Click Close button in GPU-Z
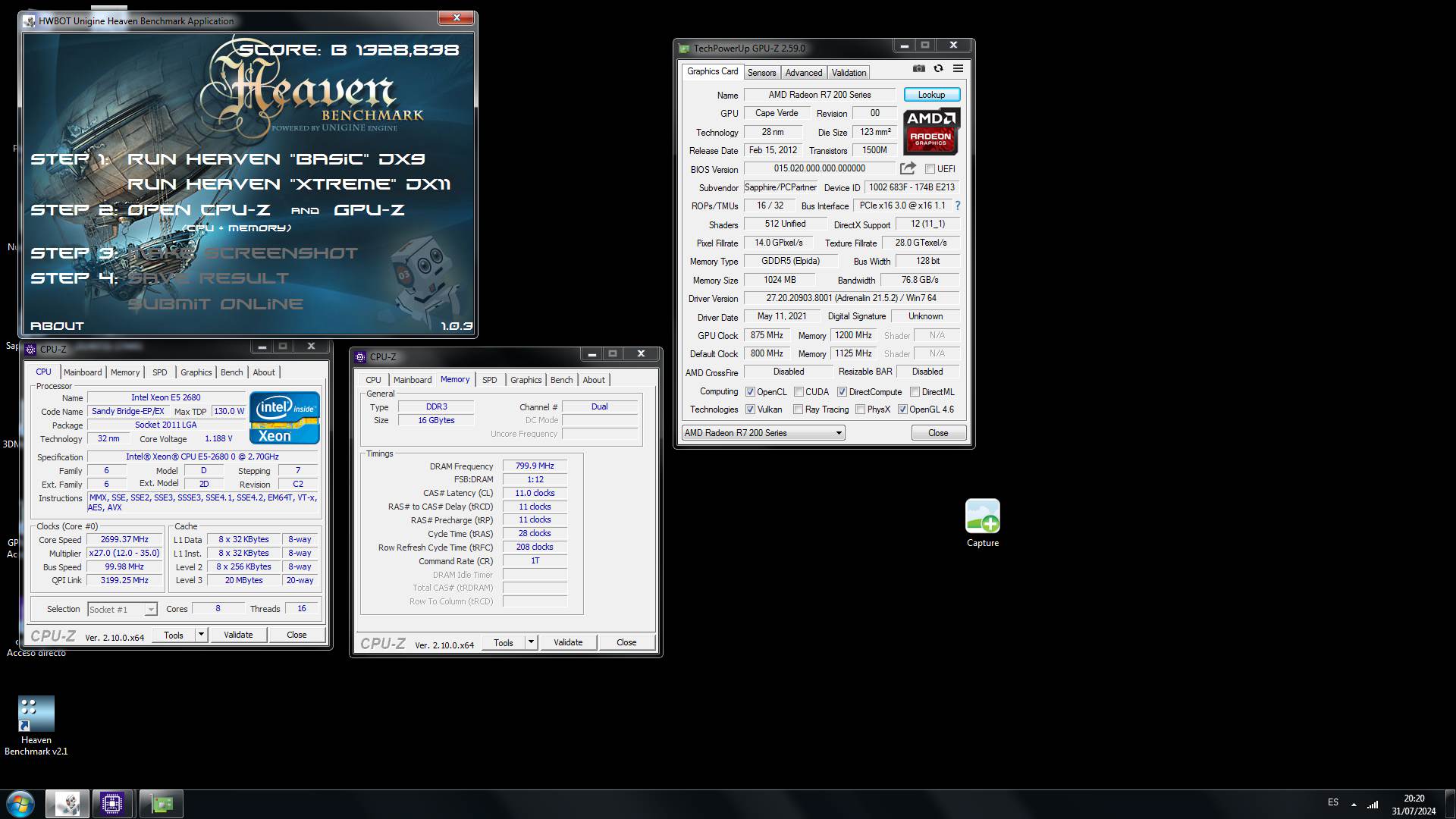 tap(938, 433)
